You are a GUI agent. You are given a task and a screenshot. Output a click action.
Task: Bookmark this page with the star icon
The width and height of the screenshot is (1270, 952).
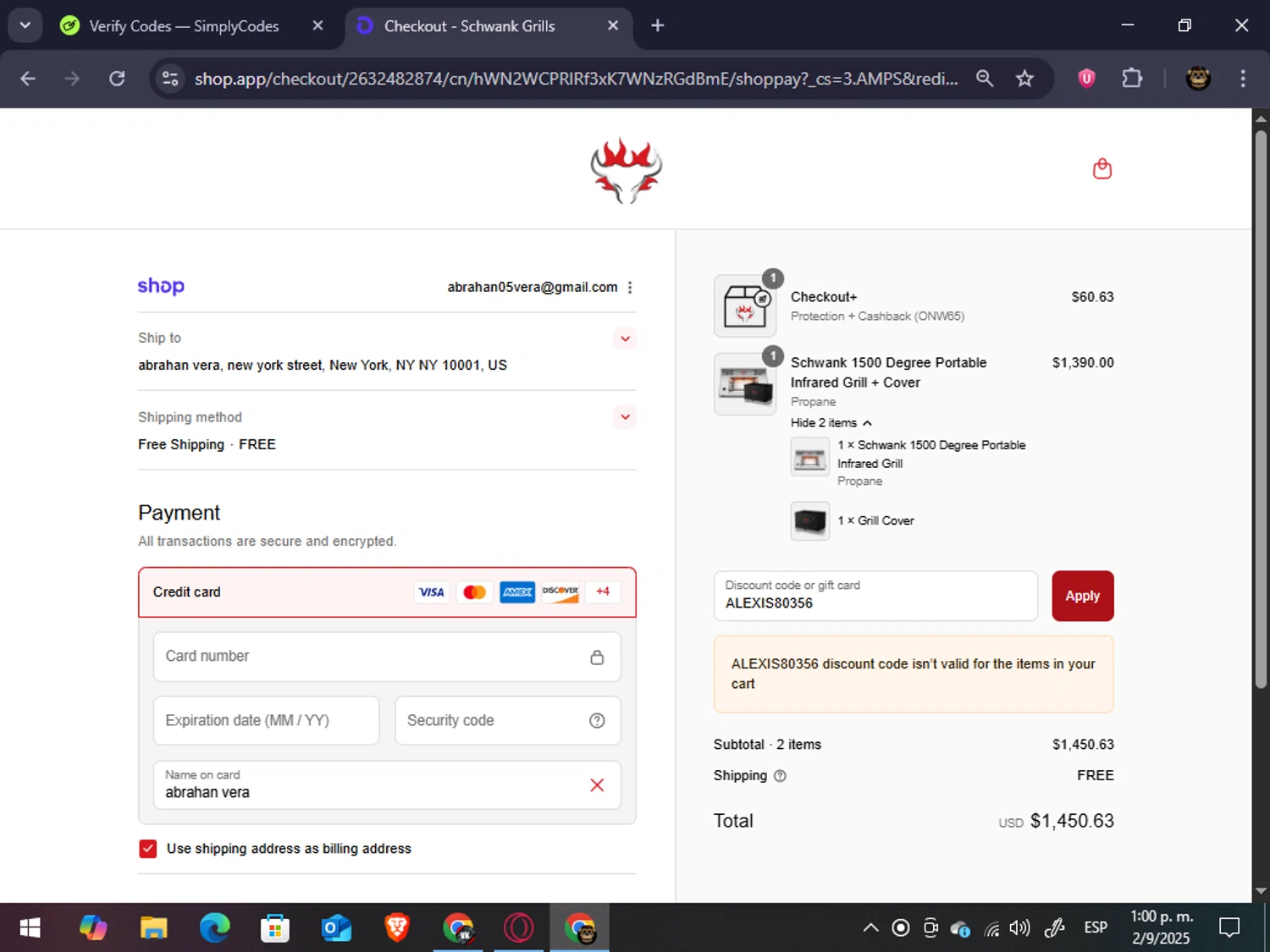1024,79
